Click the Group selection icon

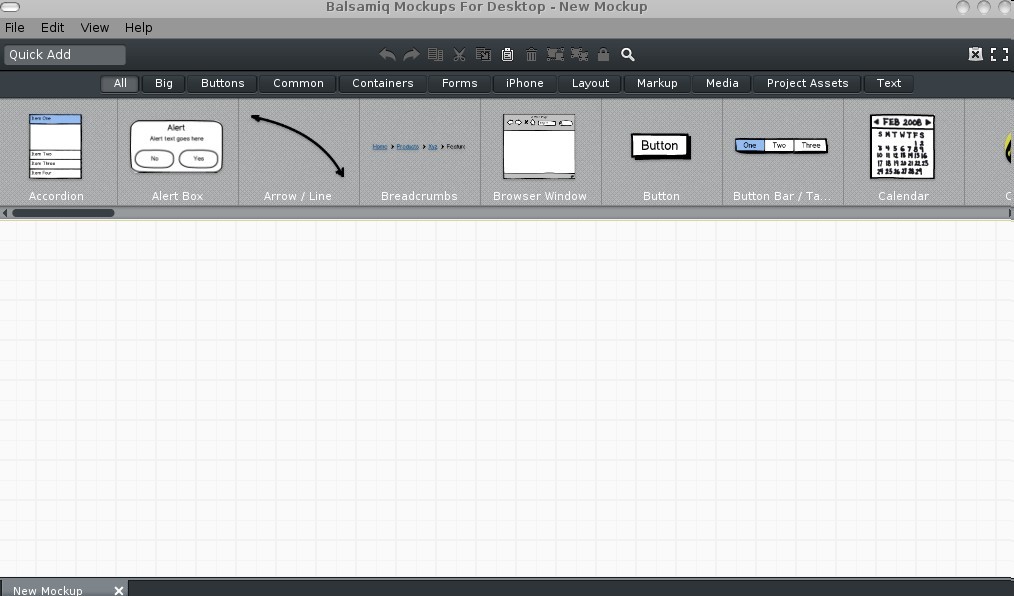pos(555,55)
